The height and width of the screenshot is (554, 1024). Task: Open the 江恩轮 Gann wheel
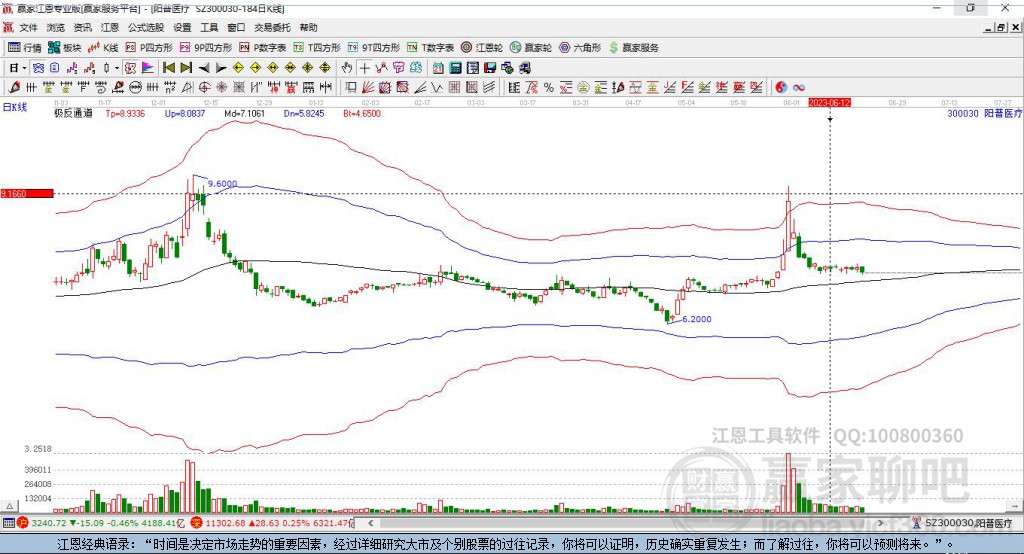click(x=482, y=48)
